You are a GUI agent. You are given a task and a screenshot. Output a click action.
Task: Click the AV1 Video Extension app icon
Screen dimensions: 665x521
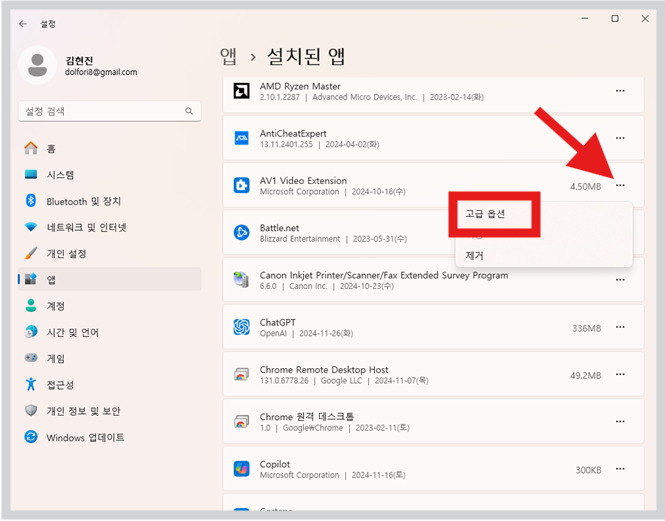[x=241, y=185]
